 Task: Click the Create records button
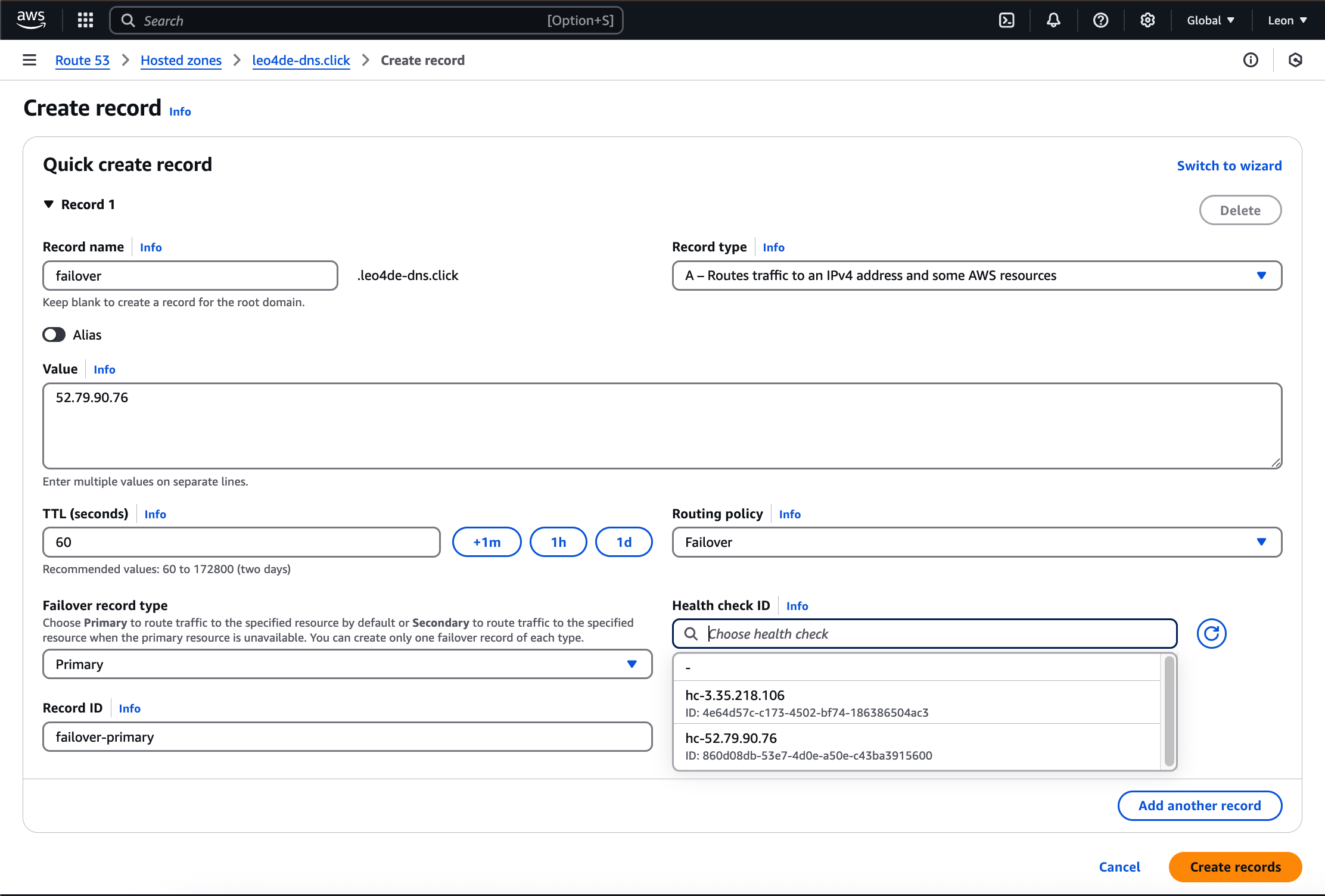tap(1235, 867)
